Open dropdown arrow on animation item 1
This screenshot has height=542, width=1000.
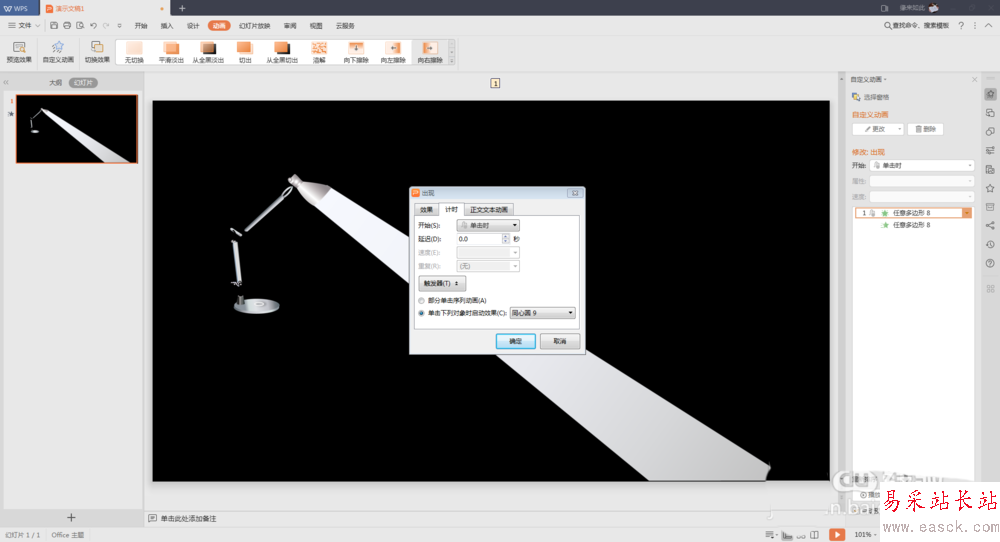click(967, 213)
